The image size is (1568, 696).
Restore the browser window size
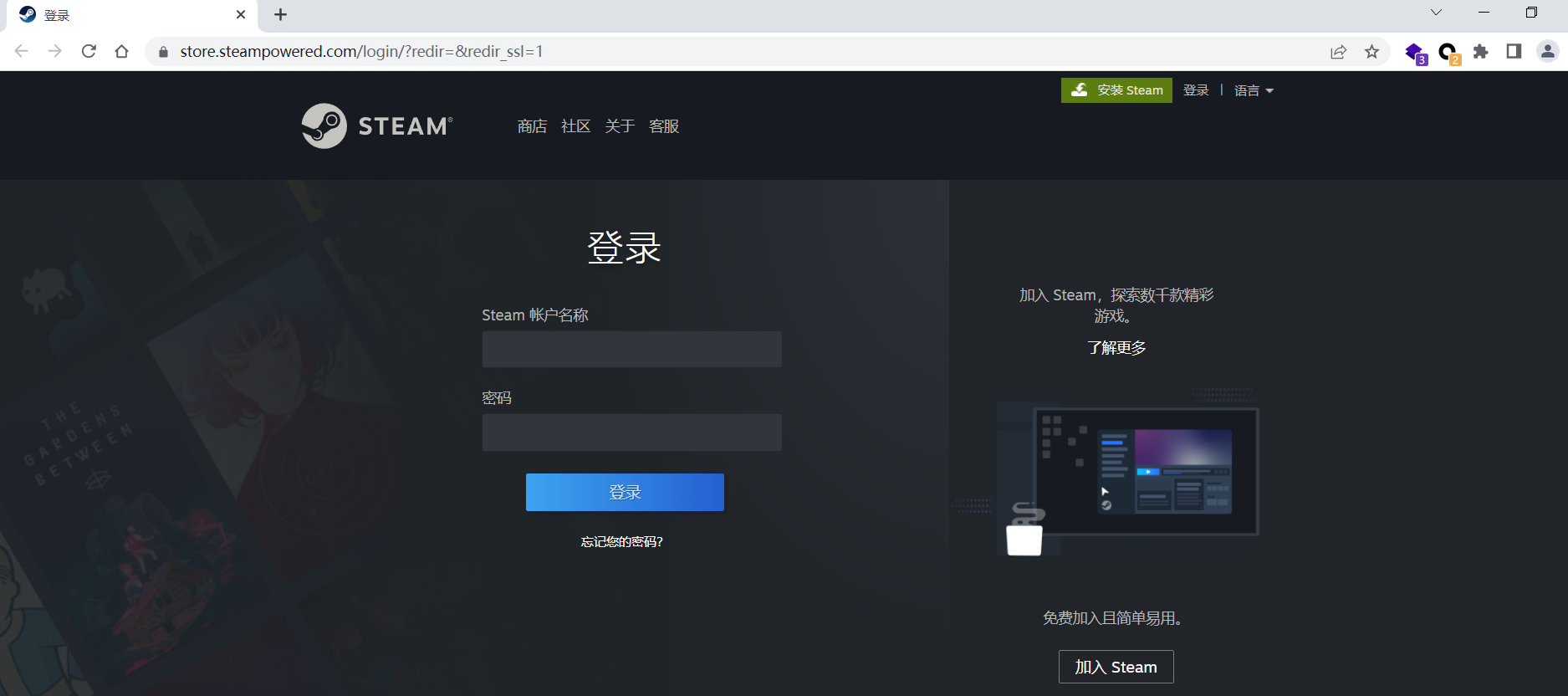(x=1531, y=13)
